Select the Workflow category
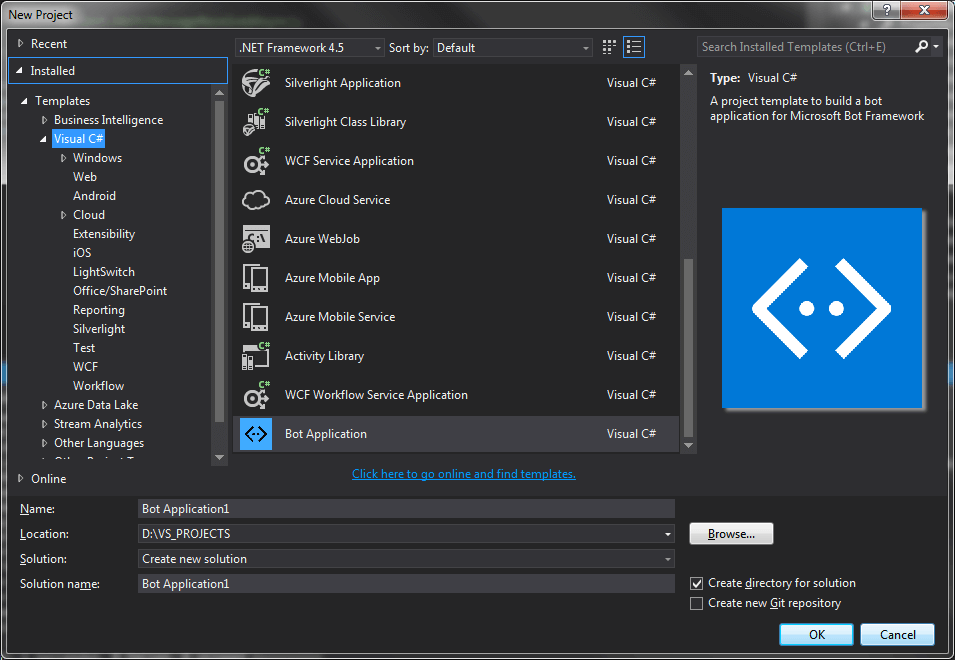 (x=99, y=385)
